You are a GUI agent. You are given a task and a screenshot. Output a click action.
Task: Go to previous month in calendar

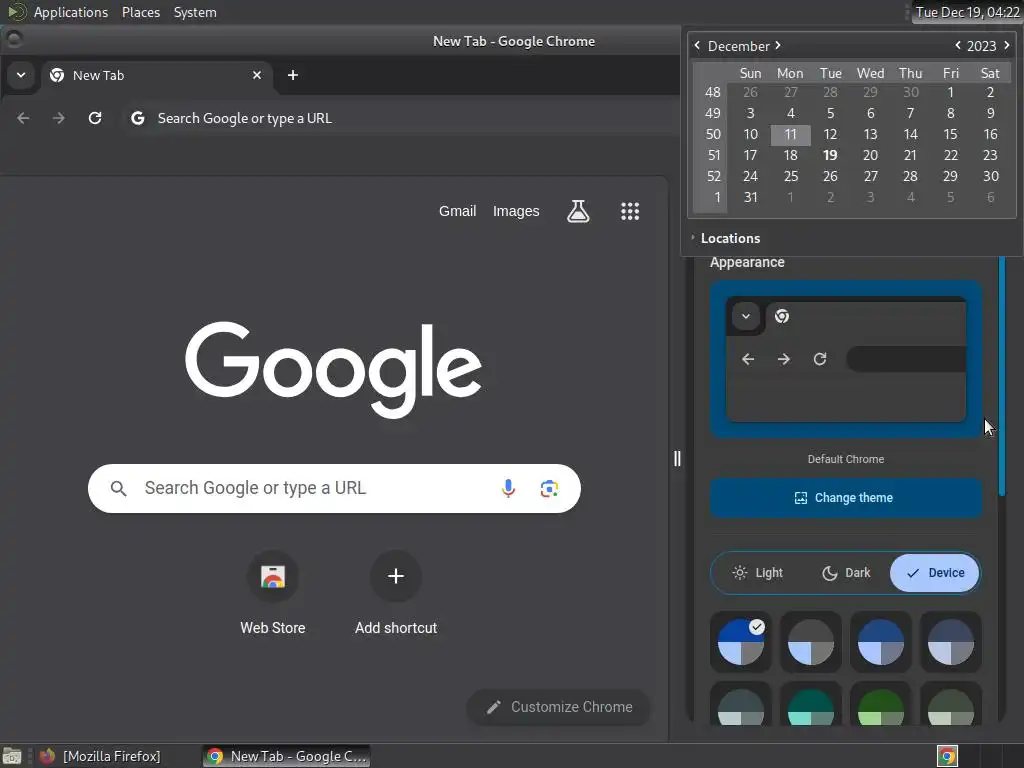coord(697,45)
